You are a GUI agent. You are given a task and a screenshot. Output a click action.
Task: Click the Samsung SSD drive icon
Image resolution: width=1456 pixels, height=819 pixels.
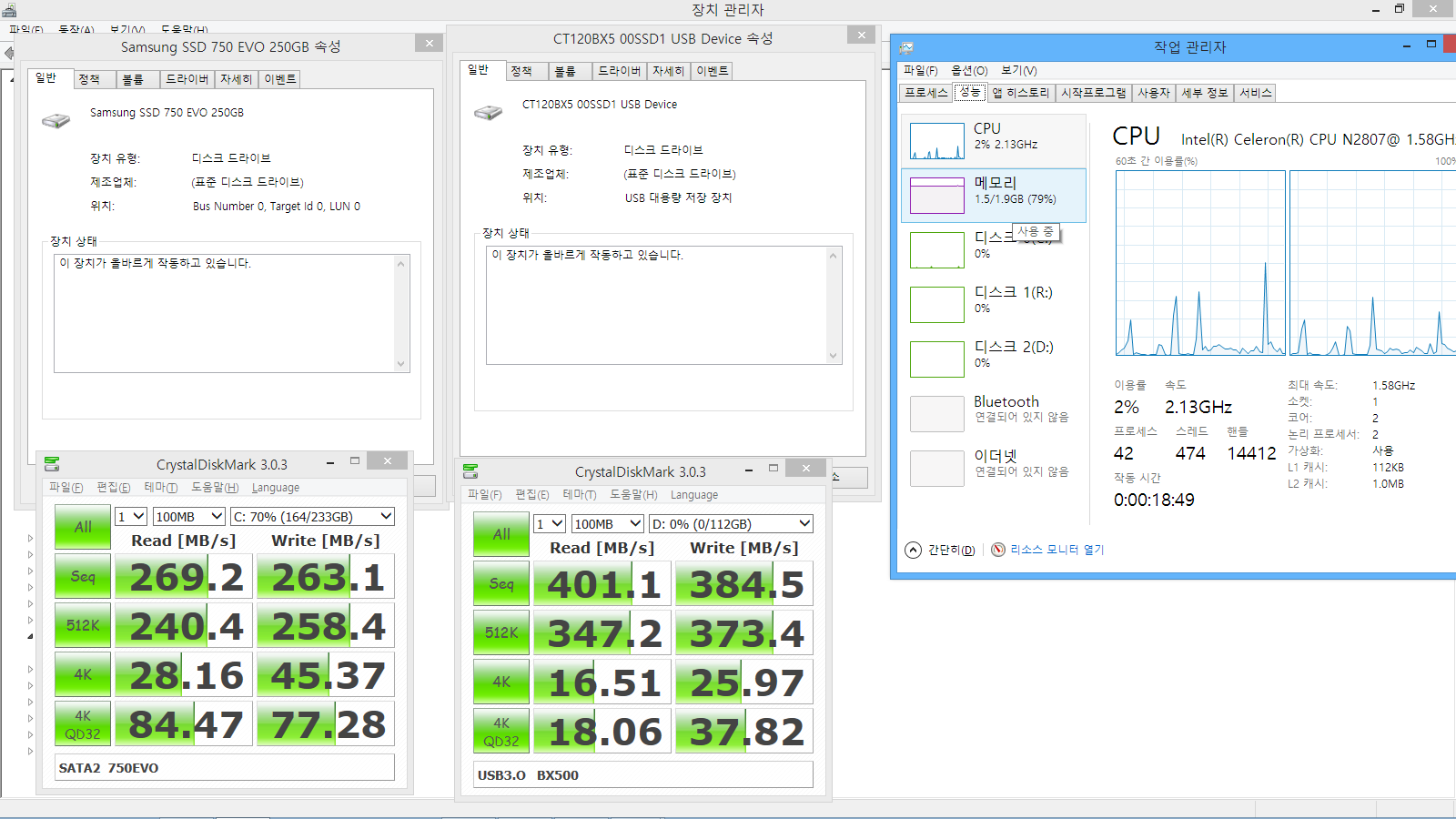click(x=56, y=120)
